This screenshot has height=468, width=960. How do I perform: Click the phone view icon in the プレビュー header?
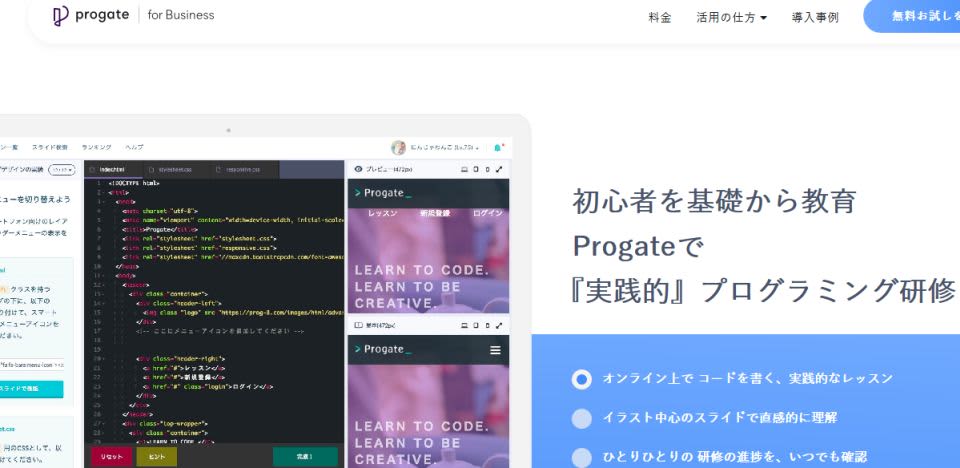pyautogui.click(x=487, y=169)
